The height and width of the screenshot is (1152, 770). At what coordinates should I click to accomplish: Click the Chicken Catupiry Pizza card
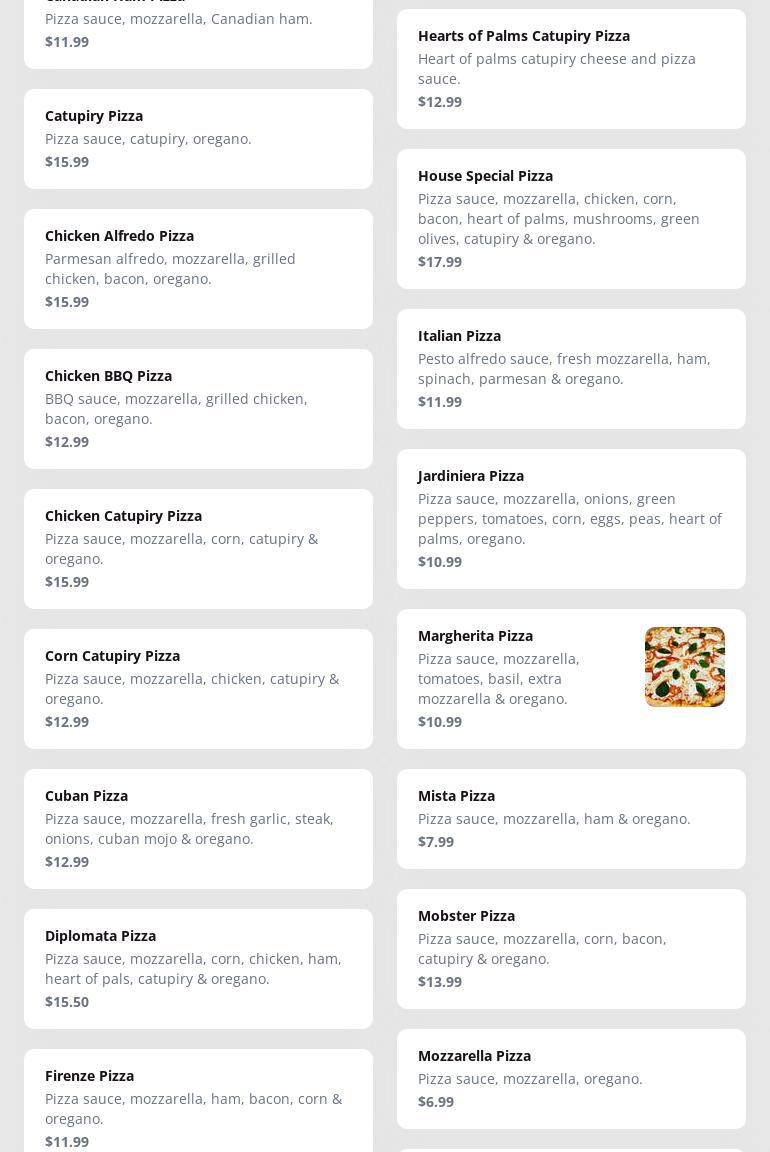point(198,549)
